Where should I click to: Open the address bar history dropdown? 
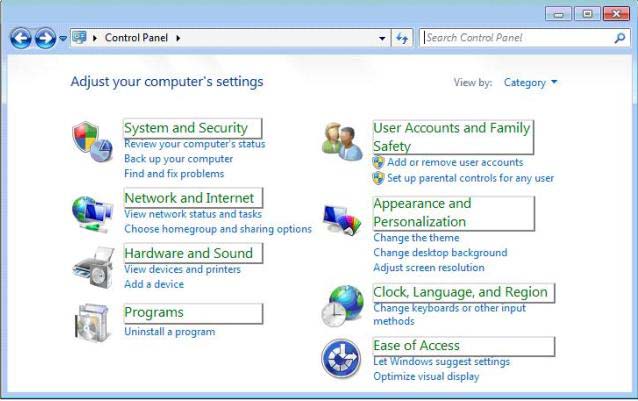382,38
